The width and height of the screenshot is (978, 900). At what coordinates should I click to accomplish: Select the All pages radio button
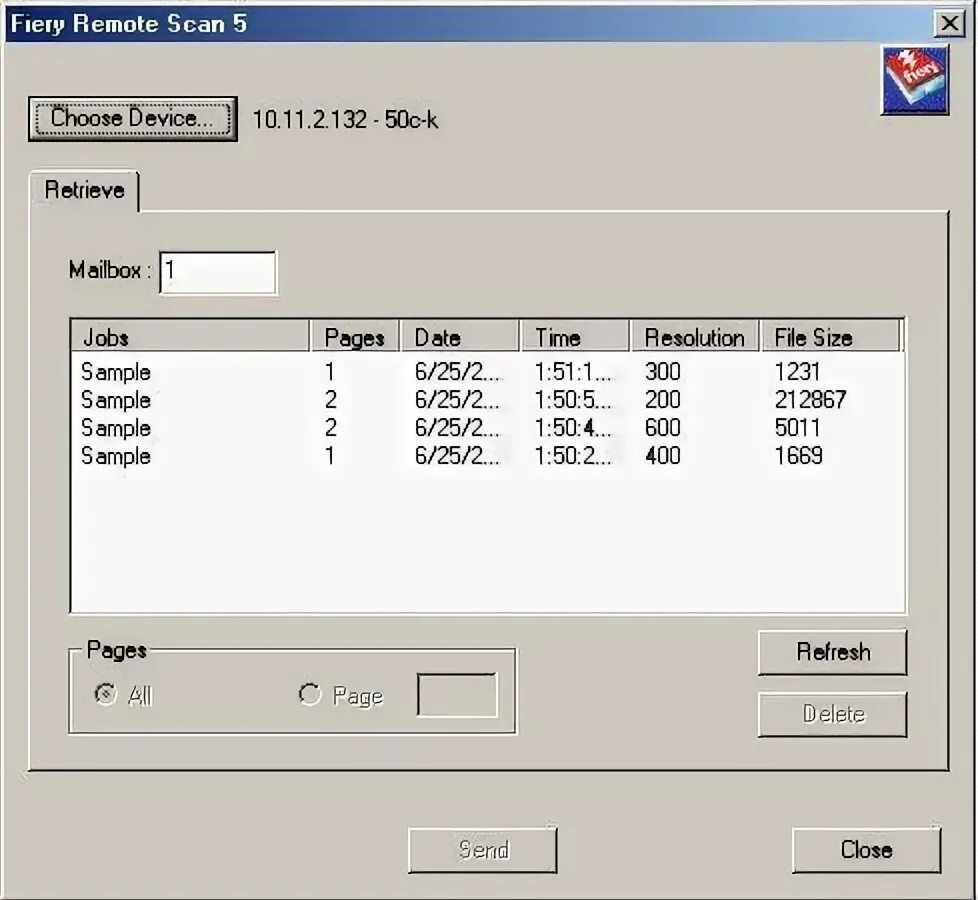105,694
